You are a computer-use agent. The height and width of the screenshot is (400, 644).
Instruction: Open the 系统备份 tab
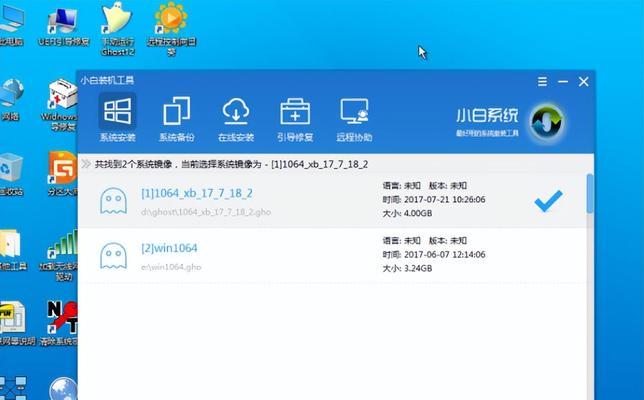(177, 120)
